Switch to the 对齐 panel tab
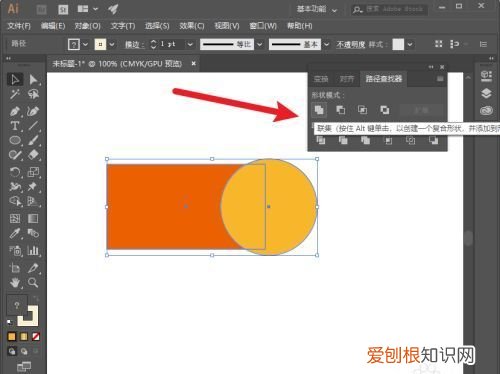 347,79
